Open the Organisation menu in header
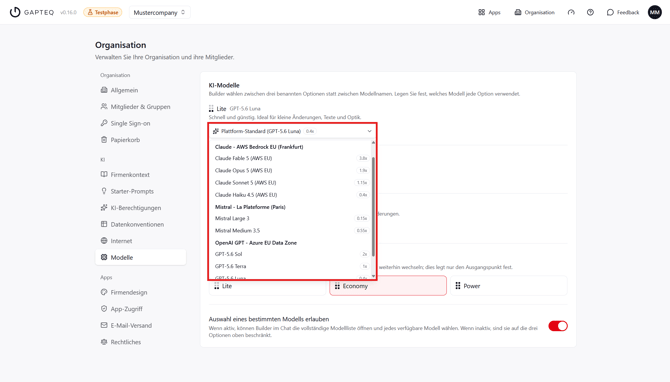This screenshot has width=670, height=382. (535, 12)
